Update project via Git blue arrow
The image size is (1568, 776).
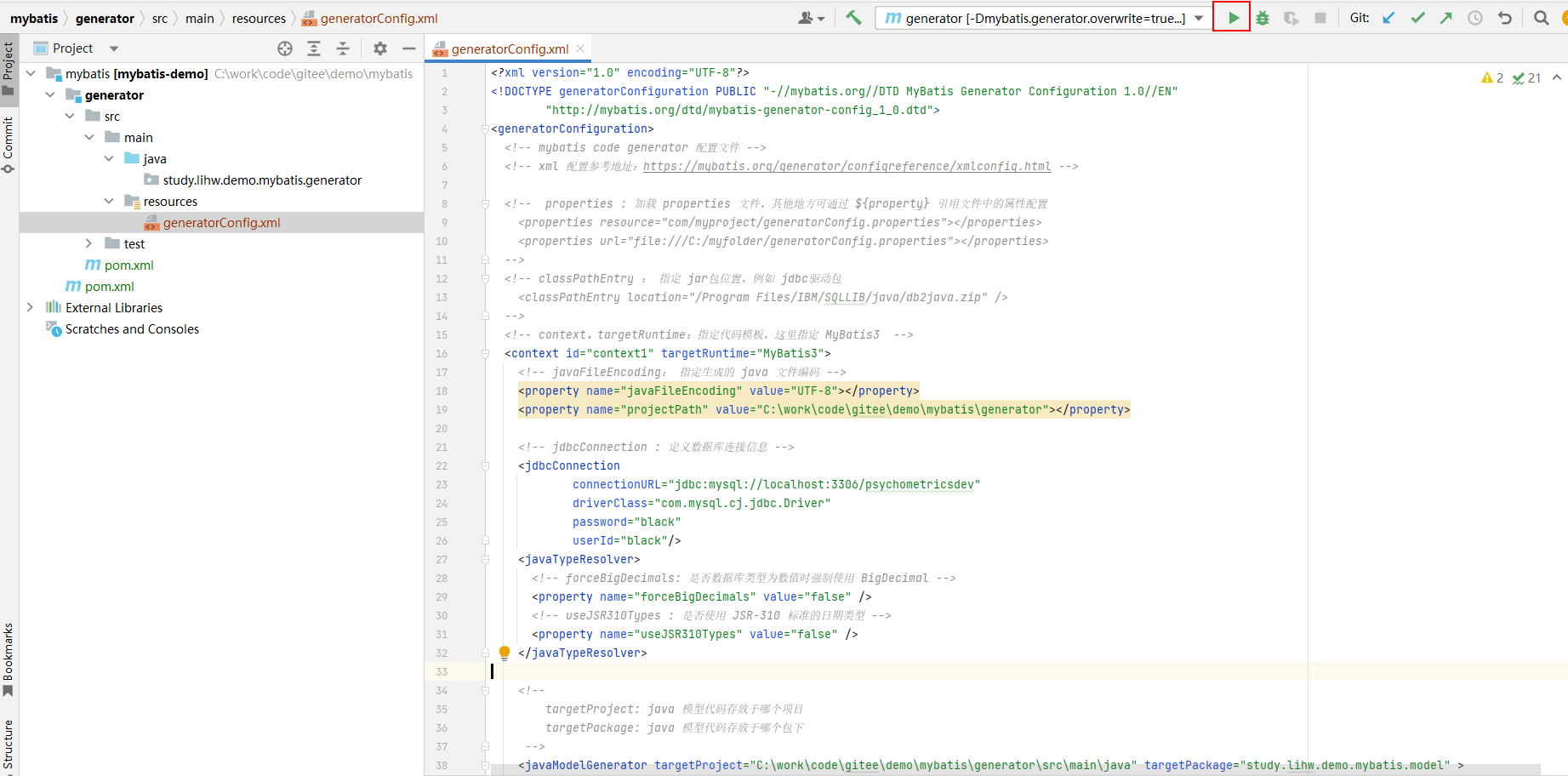click(x=1388, y=18)
